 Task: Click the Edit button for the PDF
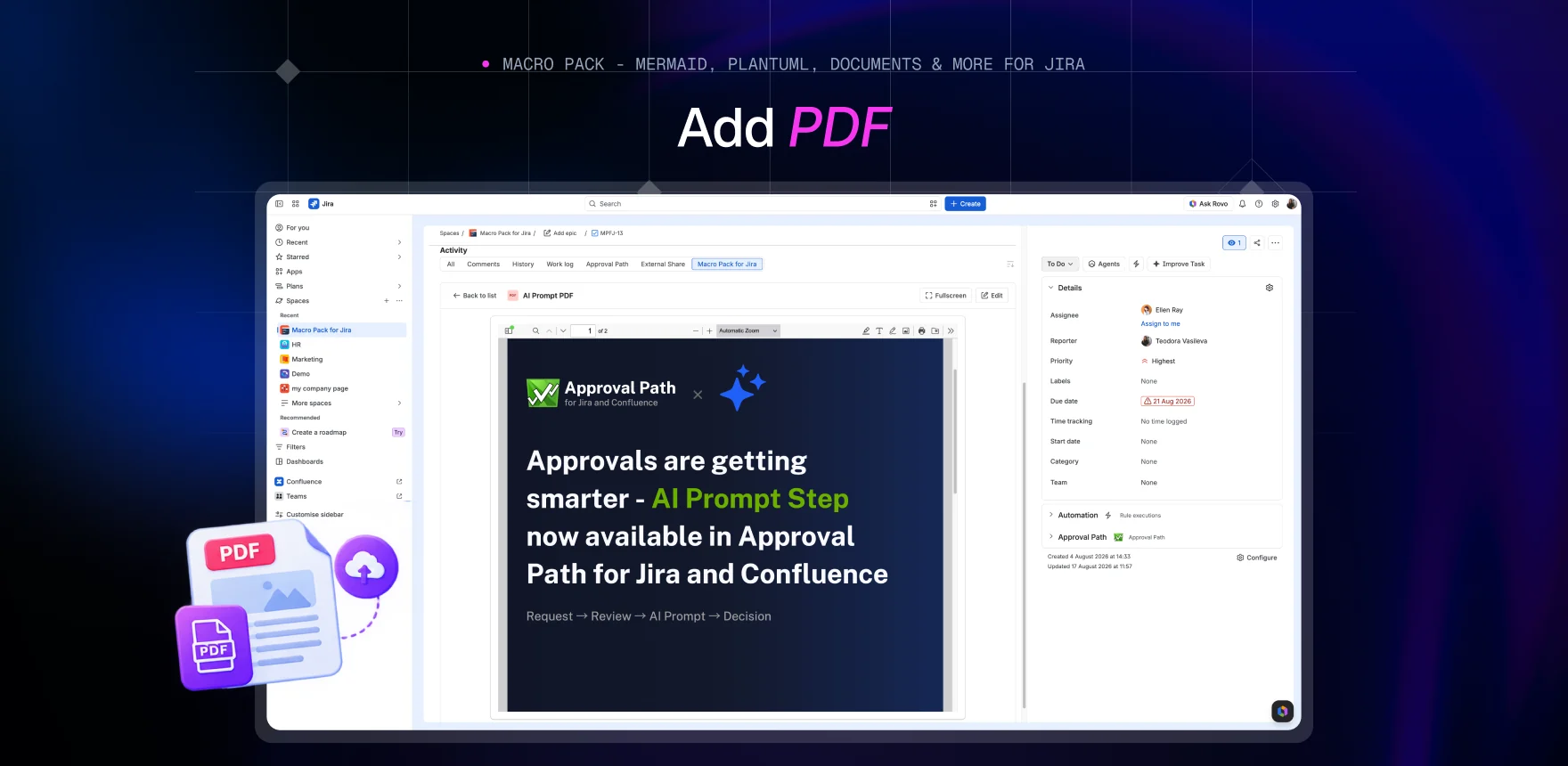point(992,296)
